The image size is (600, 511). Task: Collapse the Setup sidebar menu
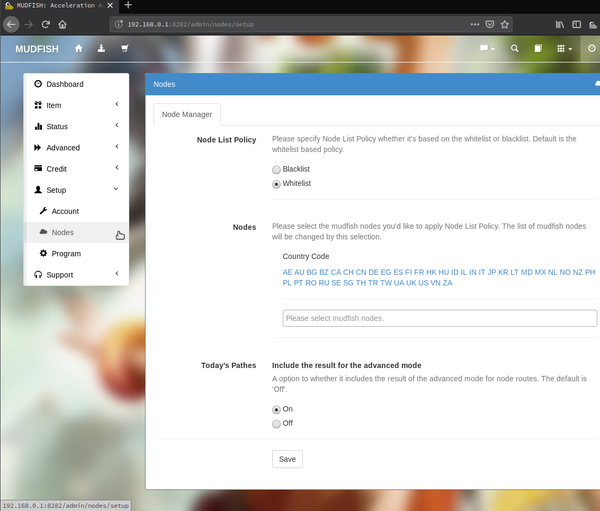76,190
